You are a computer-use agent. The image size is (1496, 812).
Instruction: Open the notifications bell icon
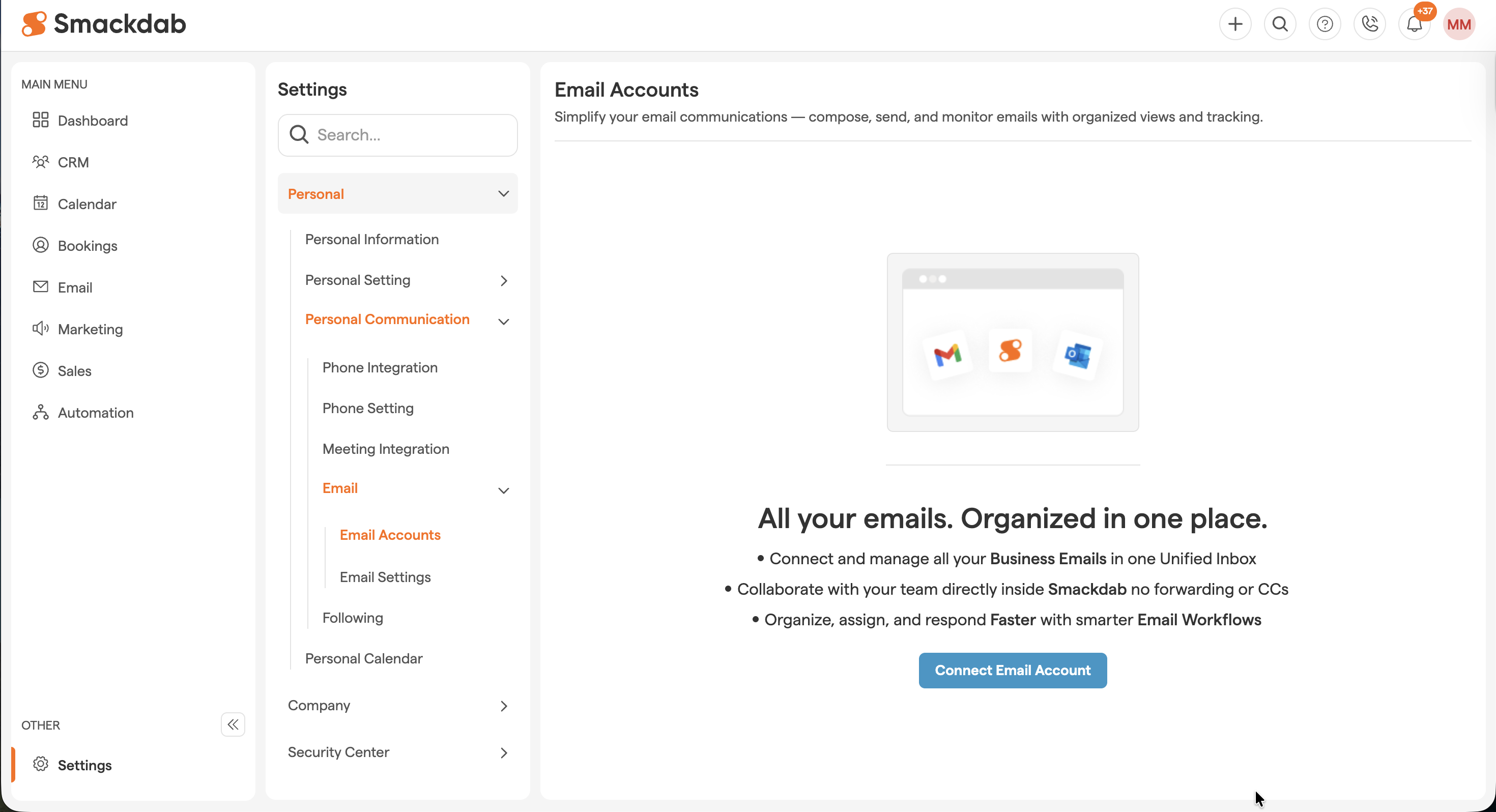pos(1414,24)
